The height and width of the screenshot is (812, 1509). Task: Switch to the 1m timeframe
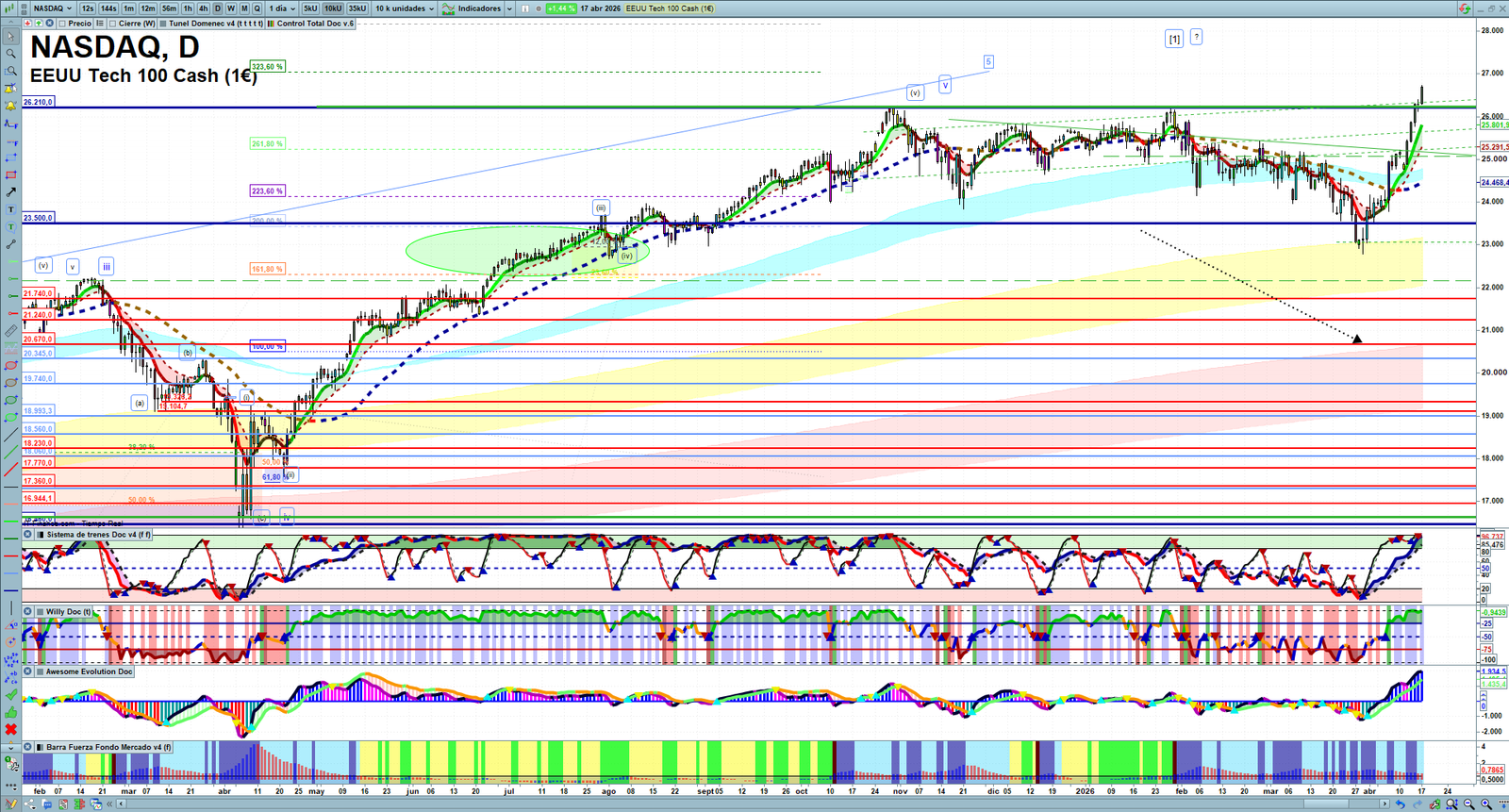point(129,8)
